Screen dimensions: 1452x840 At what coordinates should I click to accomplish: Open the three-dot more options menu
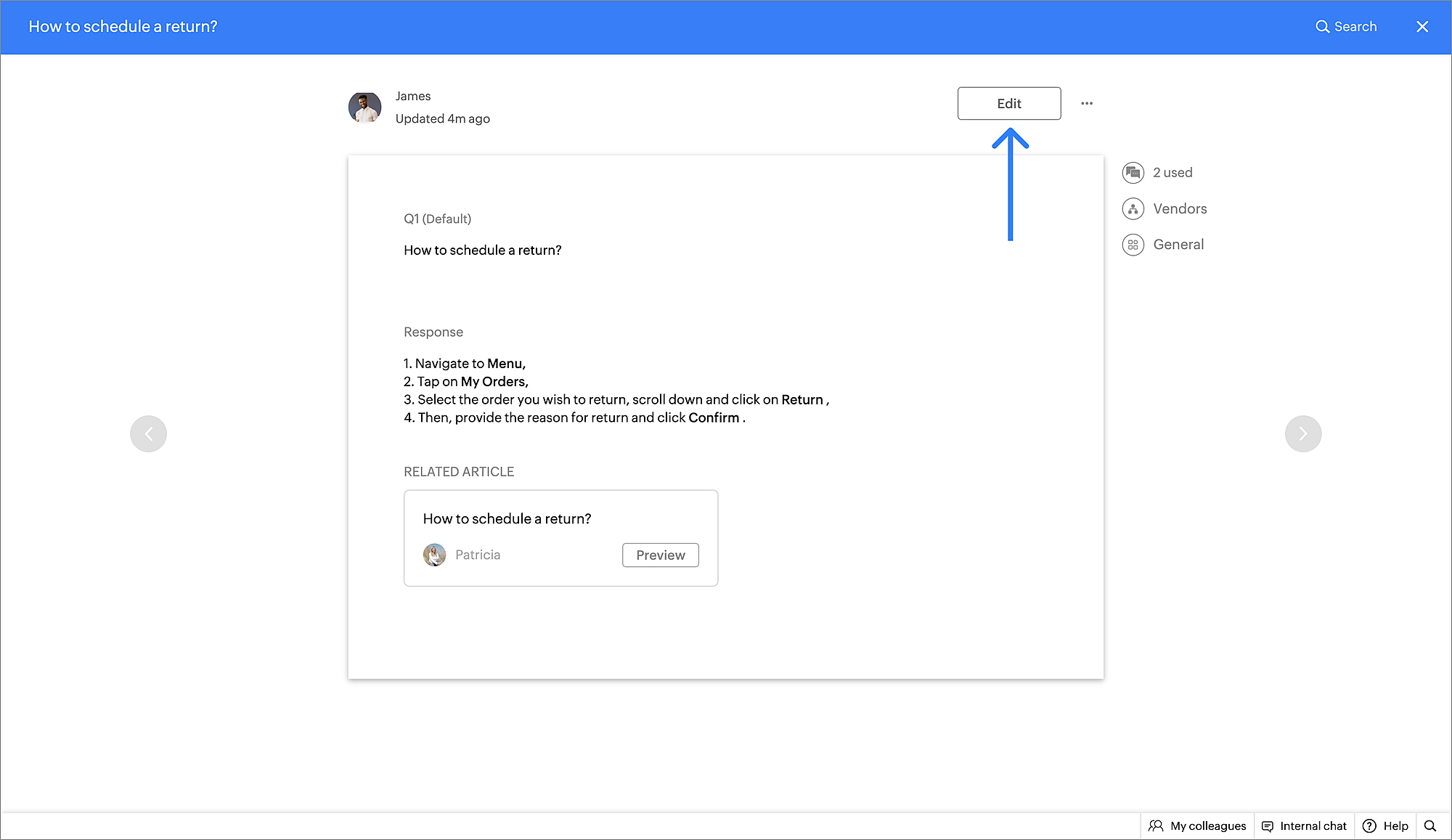(x=1086, y=103)
